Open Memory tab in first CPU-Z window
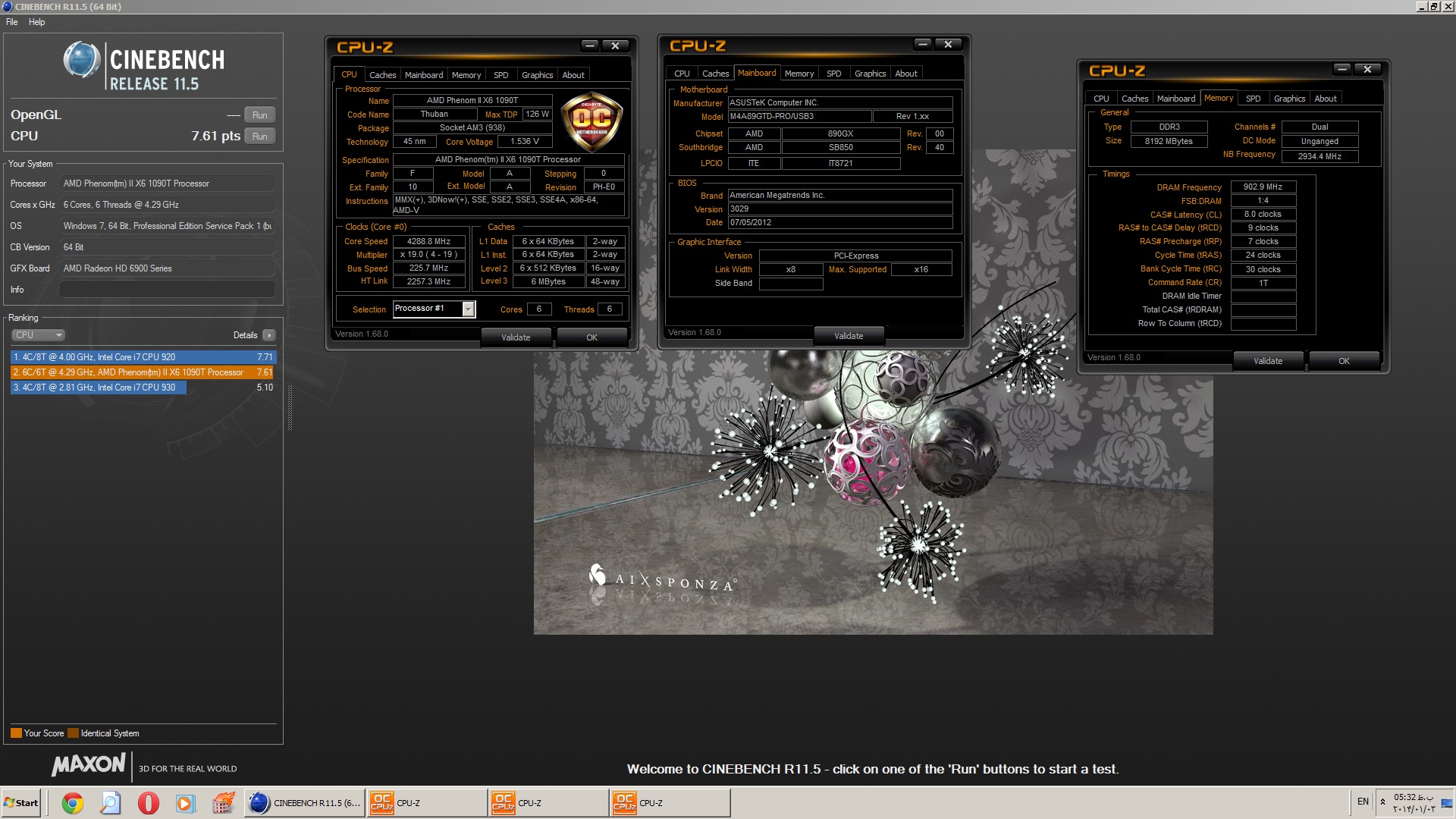The width and height of the screenshot is (1456, 819). pyautogui.click(x=466, y=75)
